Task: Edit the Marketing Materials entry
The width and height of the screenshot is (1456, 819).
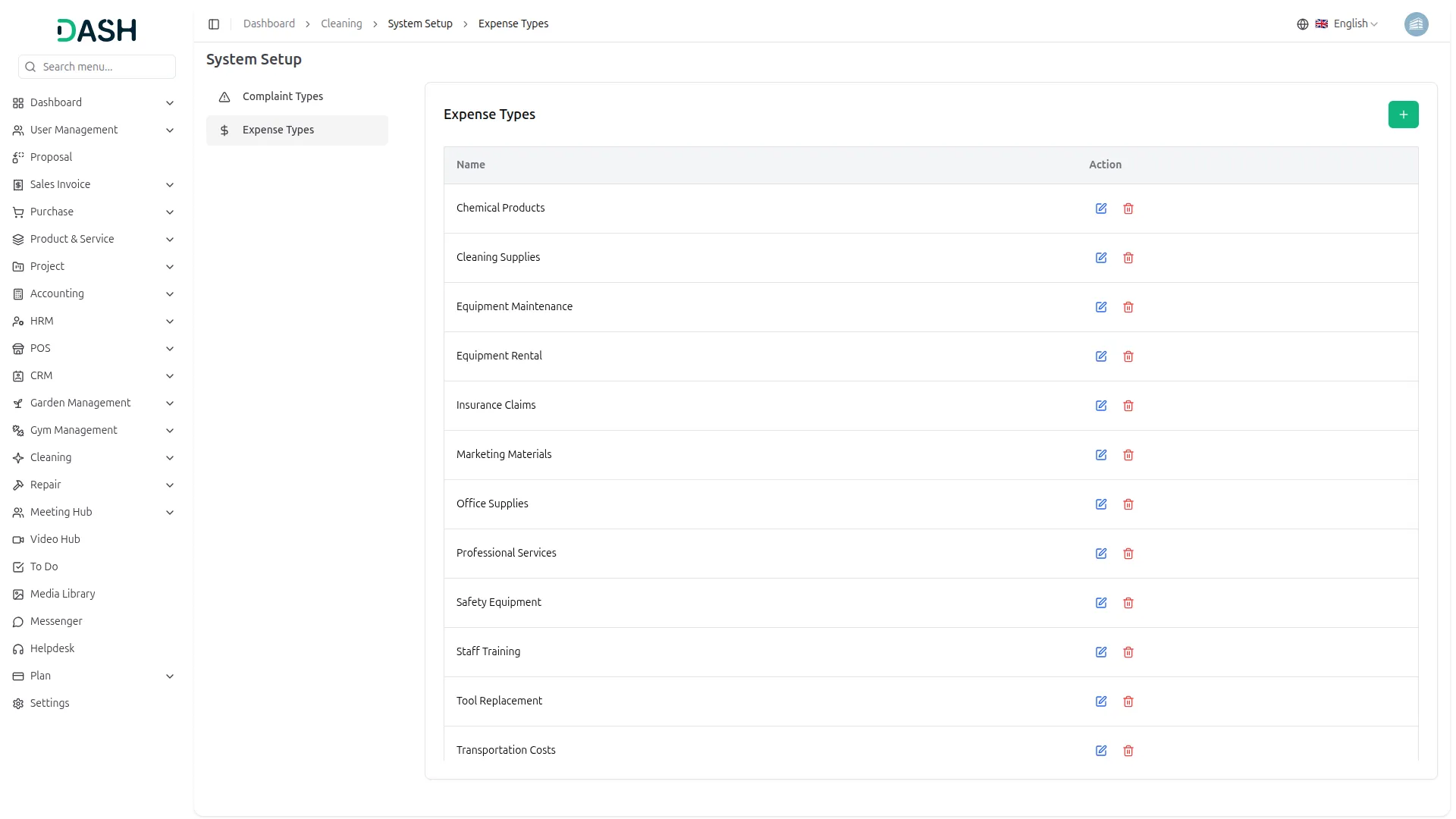Action: pyautogui.click(x=1101, y=455)
